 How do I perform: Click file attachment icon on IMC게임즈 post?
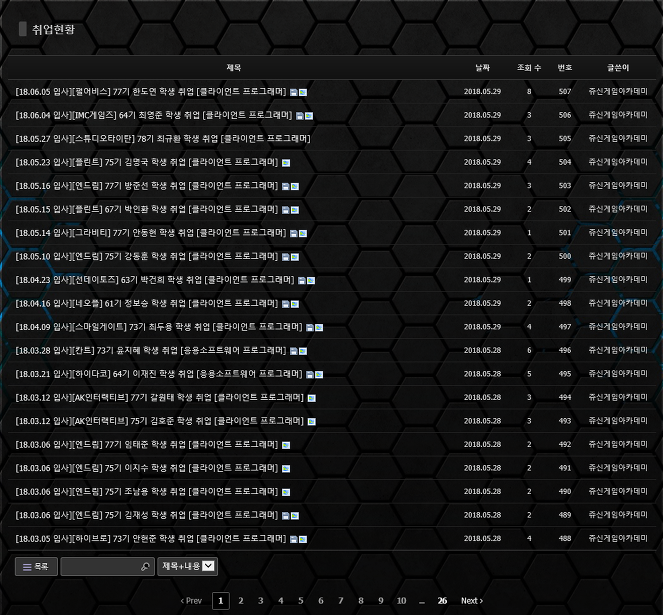pos(300,116)
